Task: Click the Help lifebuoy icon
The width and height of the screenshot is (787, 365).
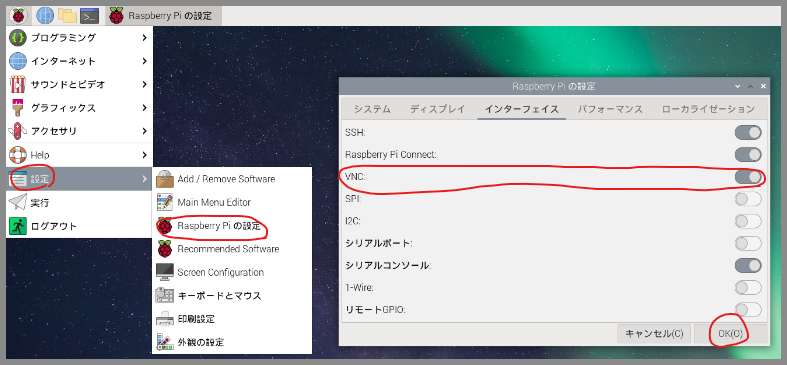Action: point(18,155)
